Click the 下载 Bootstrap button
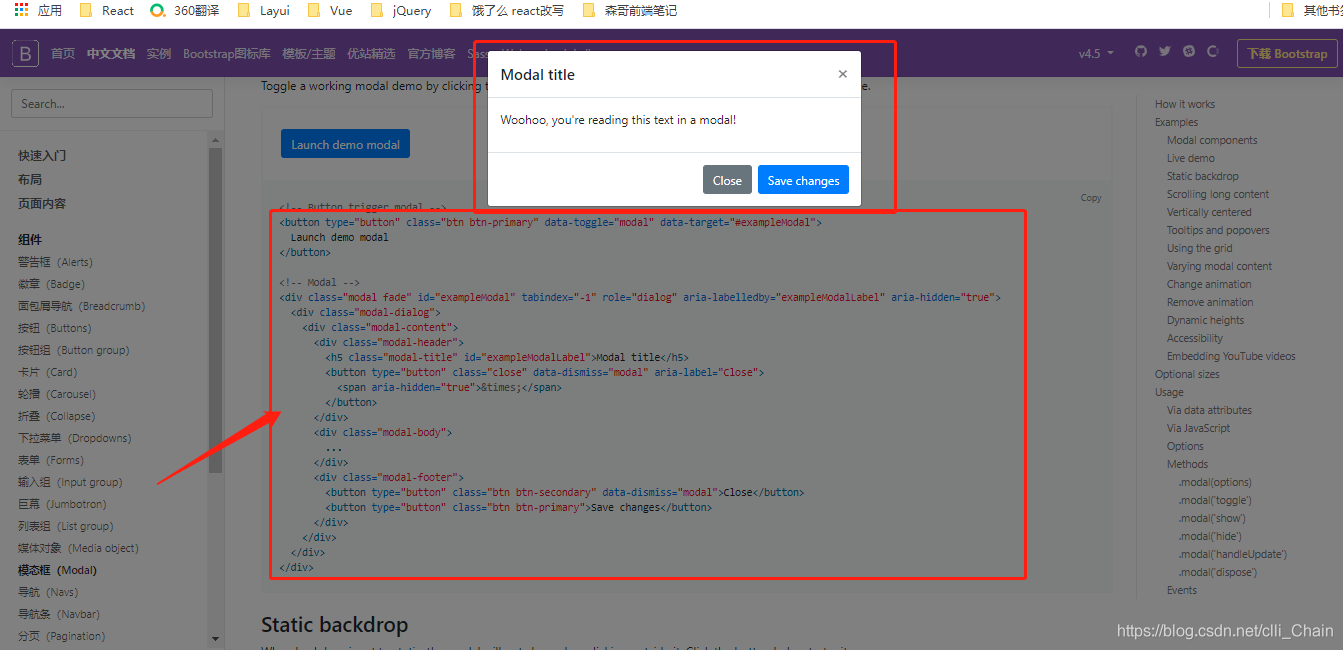Image resolution: width=1343 pixels, height=650 pixels. pyautogui.click(x=1287, y=53)
